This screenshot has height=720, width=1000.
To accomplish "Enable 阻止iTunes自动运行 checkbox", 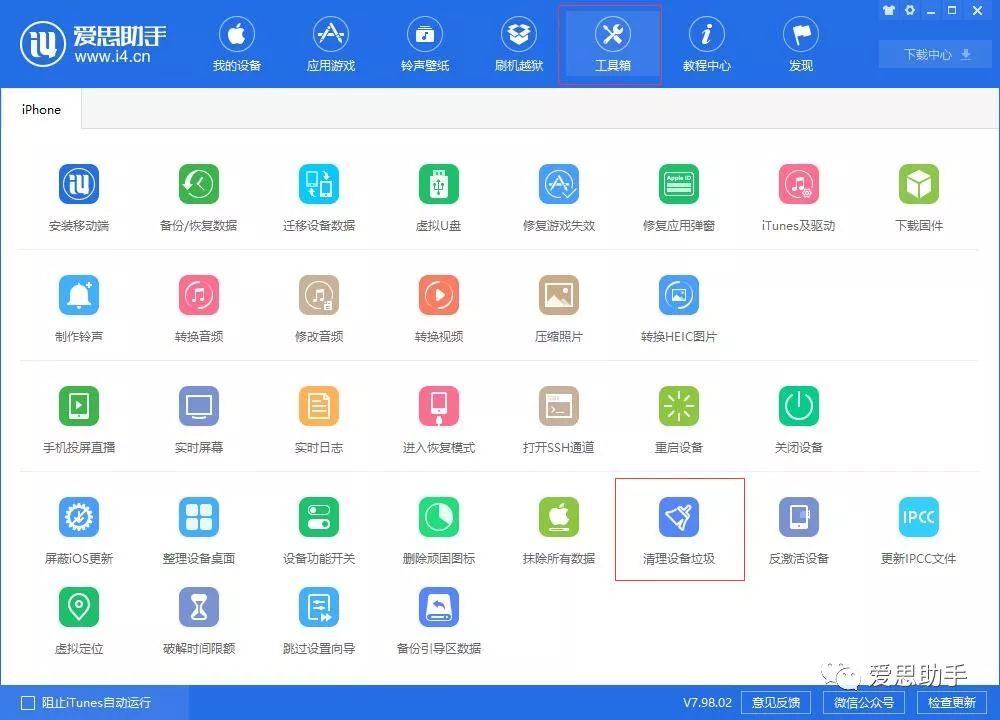I will click(x=28, y=703).
